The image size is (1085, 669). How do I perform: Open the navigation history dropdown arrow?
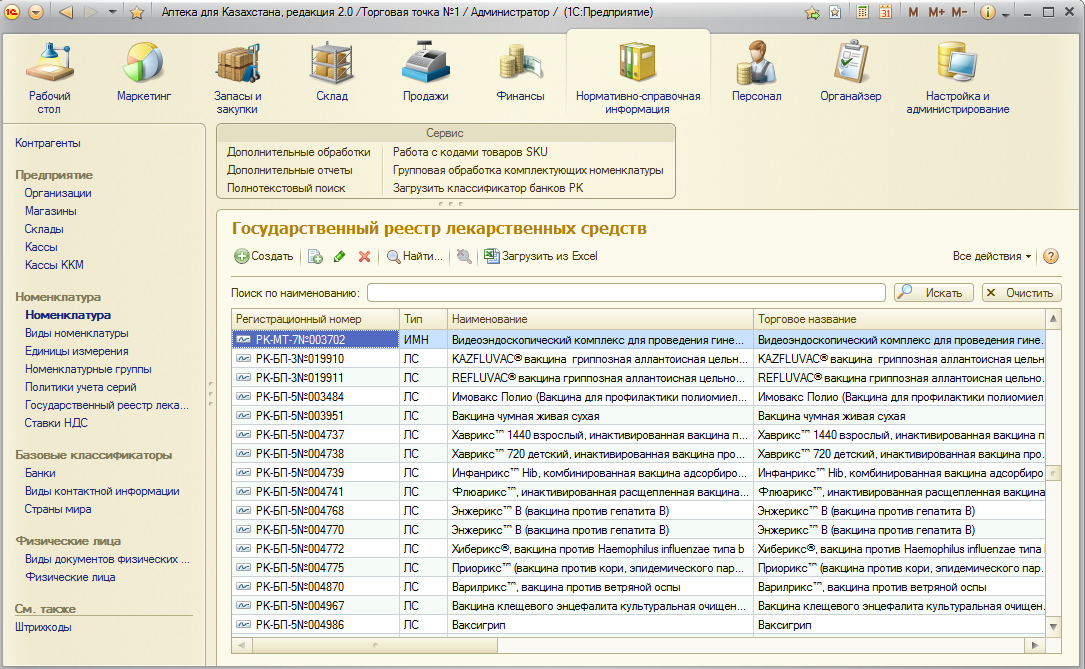pos(112,13)
